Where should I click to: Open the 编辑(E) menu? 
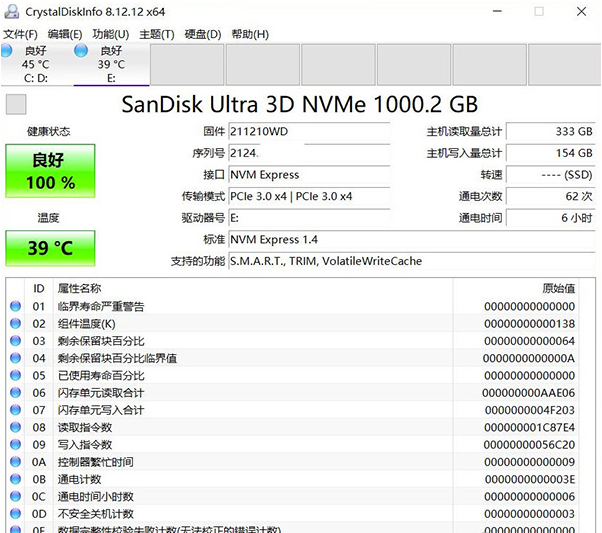point(65,34)
